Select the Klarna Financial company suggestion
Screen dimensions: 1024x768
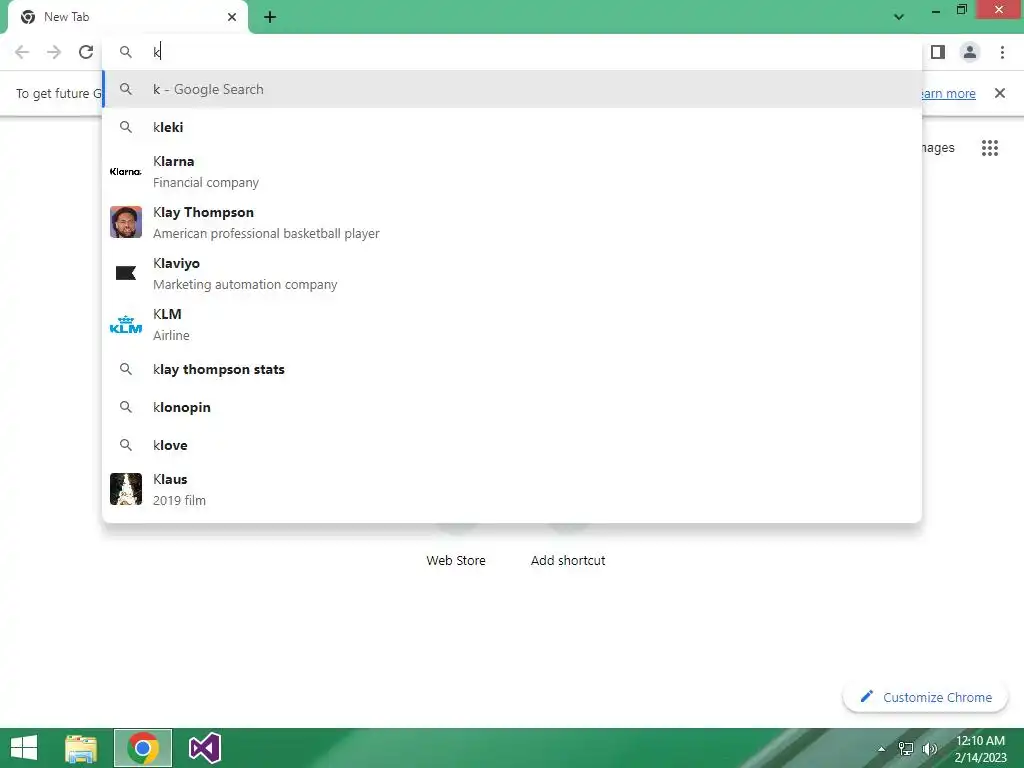(513, 172)
